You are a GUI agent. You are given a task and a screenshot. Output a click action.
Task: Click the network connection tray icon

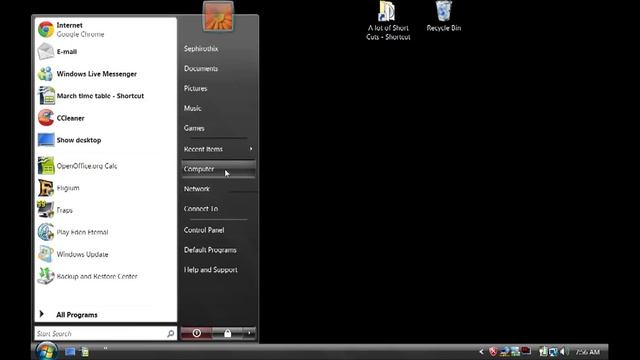553,351
